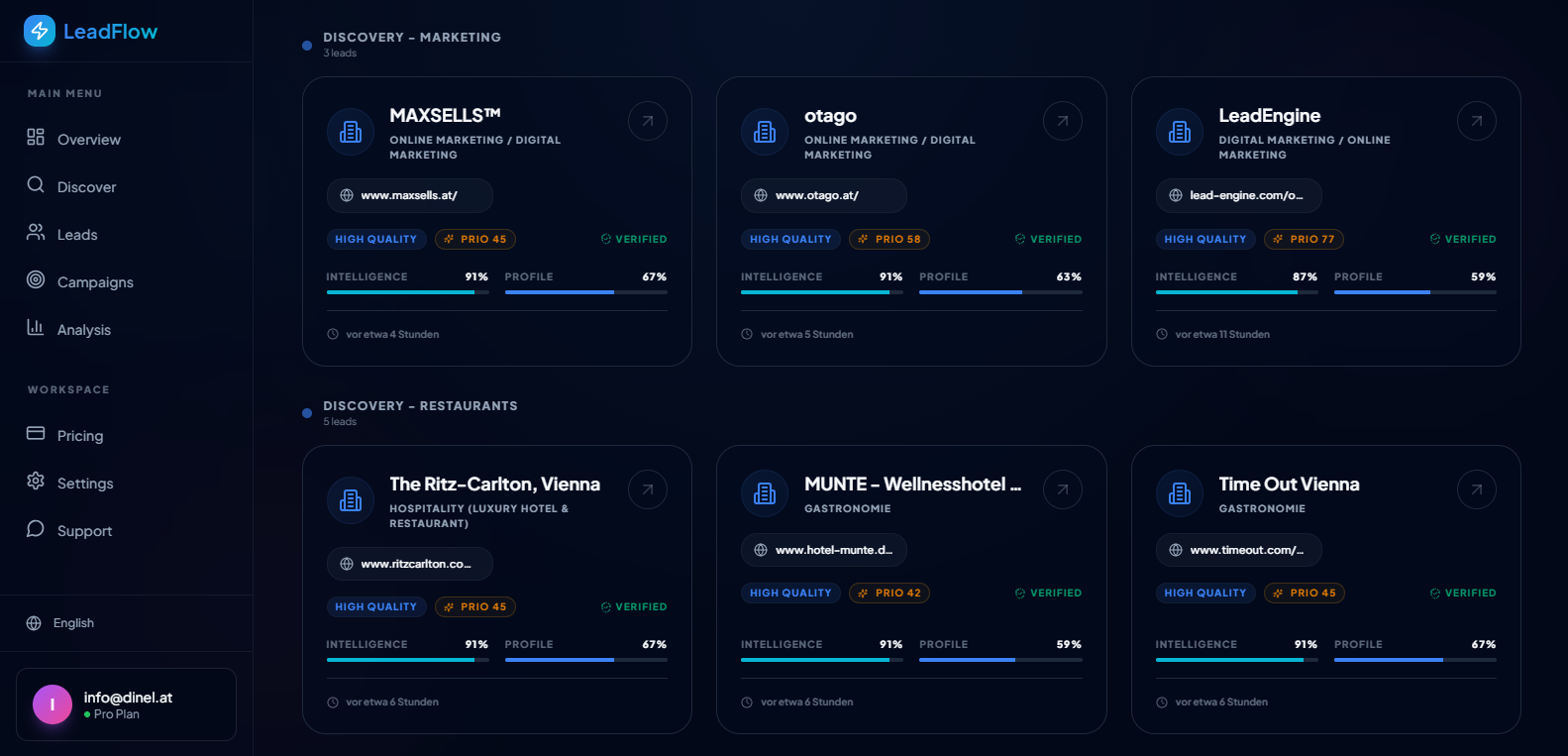Image resolution: width=1568 pixels, height=756 pixels.
Task: Open Time Out Vienna card arrow icon
Action: (x=1477, y=489)
